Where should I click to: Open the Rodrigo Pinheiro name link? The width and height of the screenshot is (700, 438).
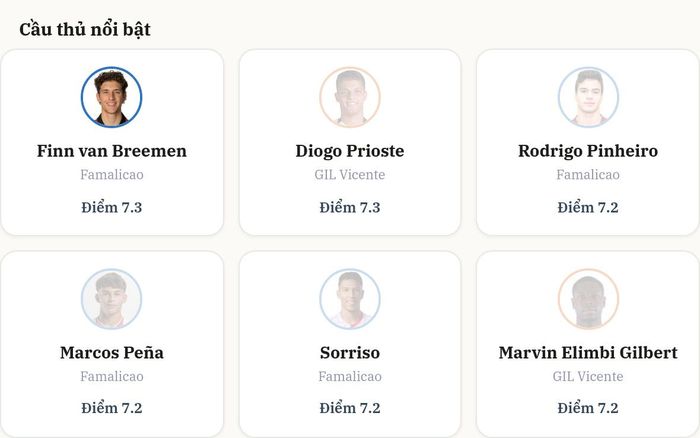click(x=588, y=151)
